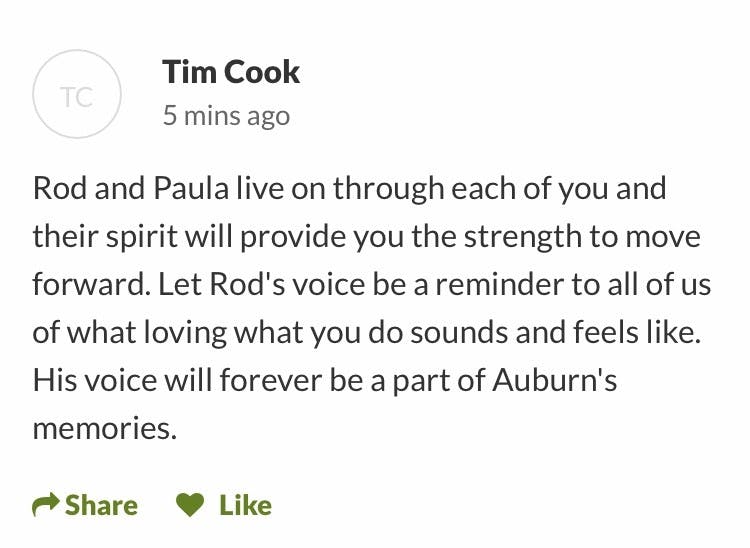Like Tim Cook's comment
This screenshot has width=750, height=548.
pyautogui.click(x=224, y=506)
